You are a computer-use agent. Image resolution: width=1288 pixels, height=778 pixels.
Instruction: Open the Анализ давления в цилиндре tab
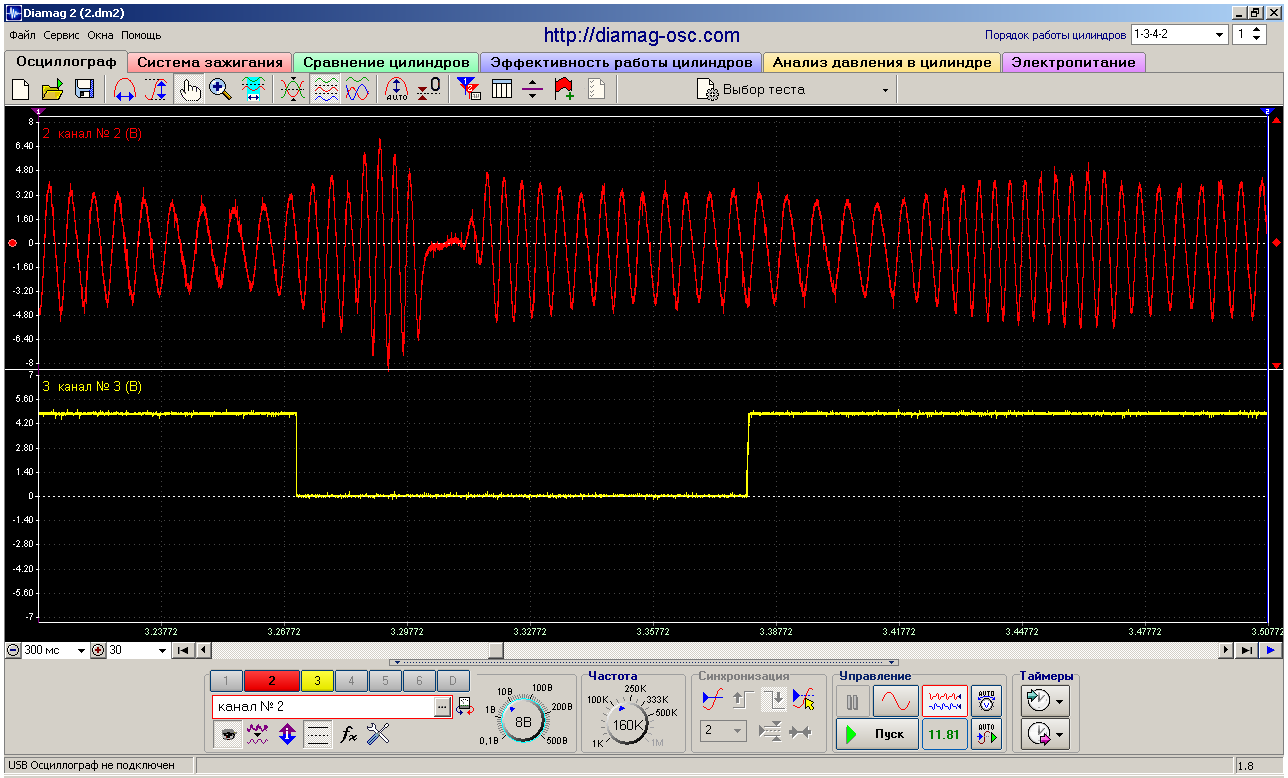pyautogui.click(x=882, y=62)
